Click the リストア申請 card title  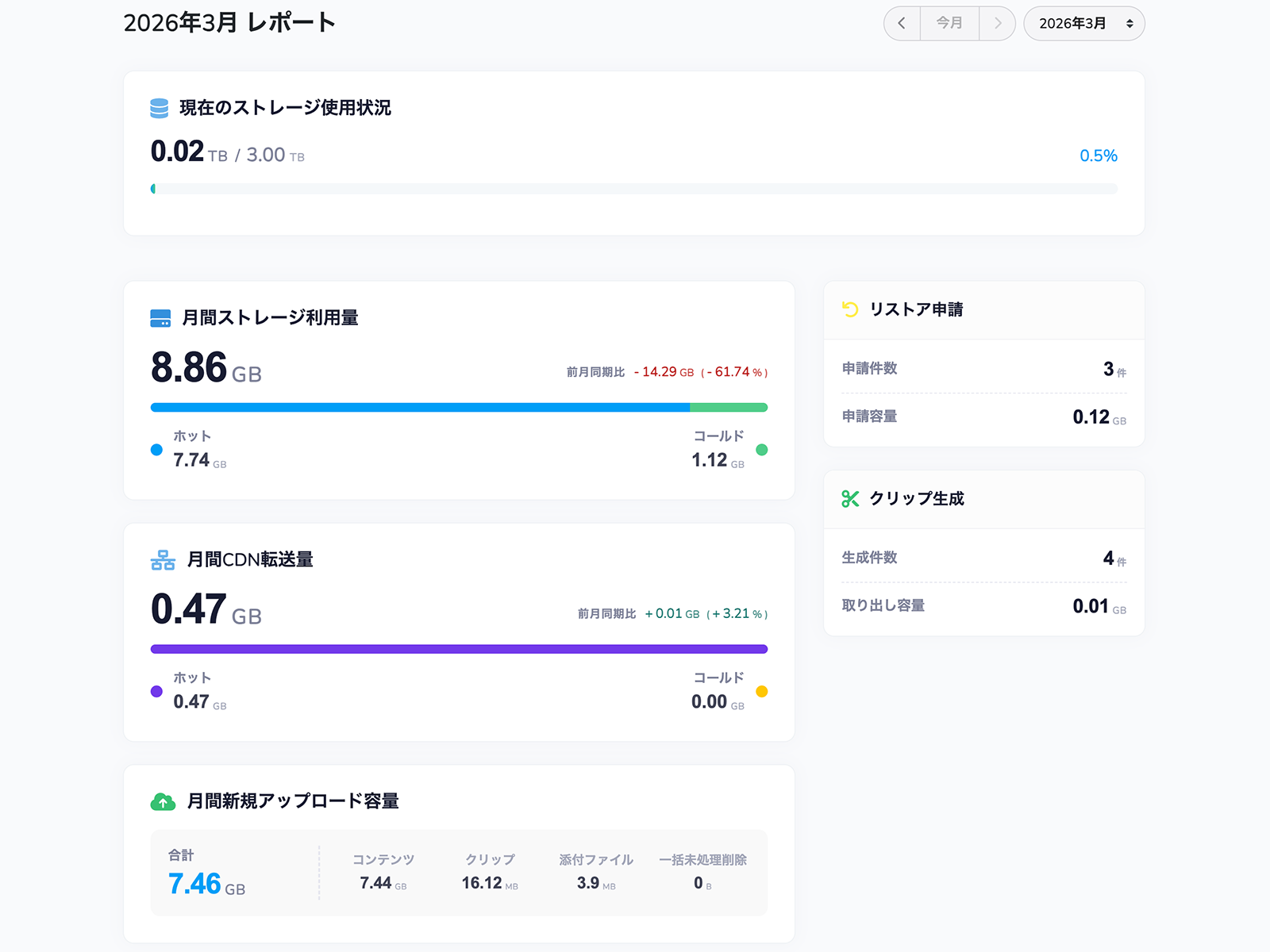916,309
